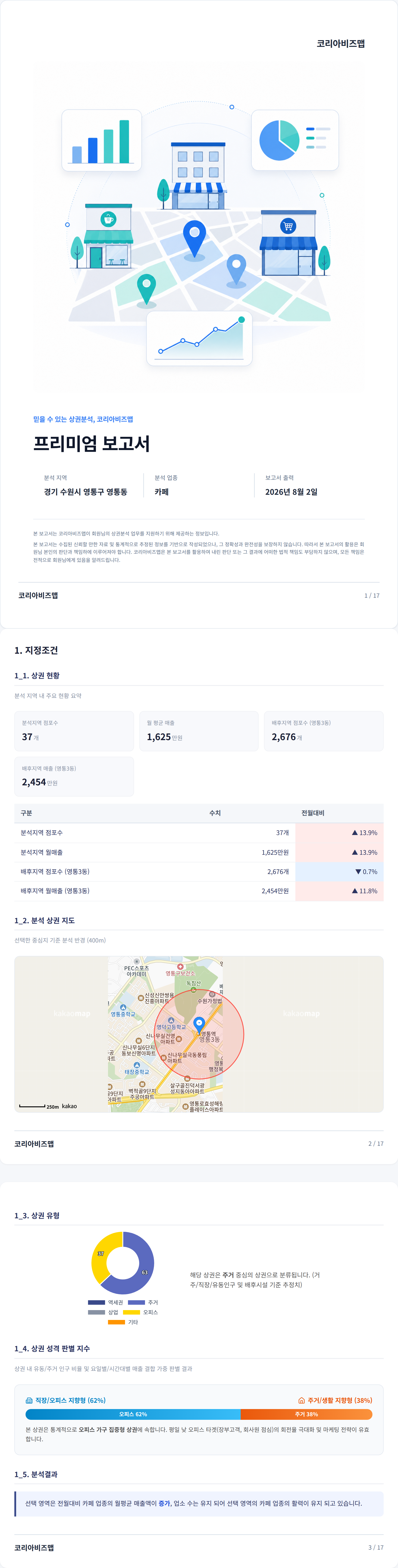Click the 배후지역 점포수 2,676개 card

[x=324, y=731]
